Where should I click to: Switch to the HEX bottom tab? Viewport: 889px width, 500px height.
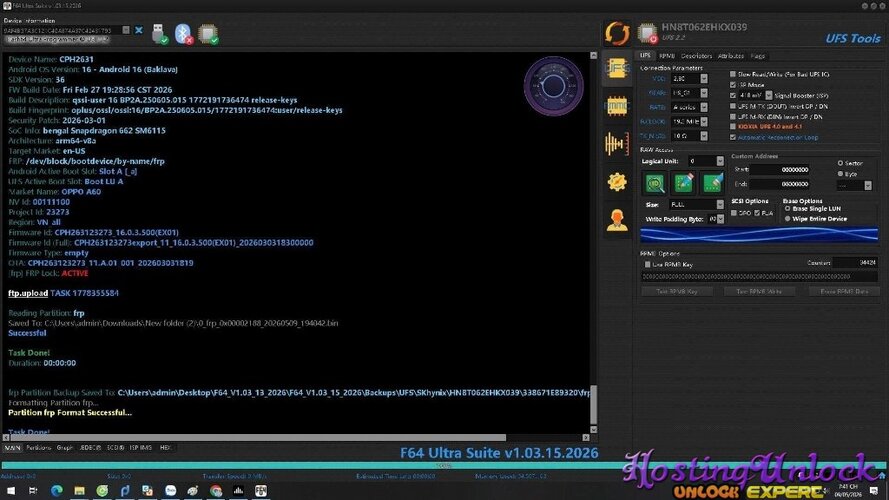[165, 448]
